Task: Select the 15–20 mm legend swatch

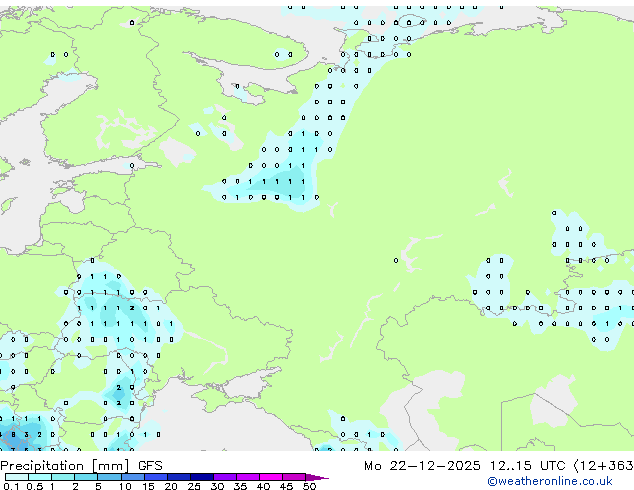Action: tap(156, 477)
